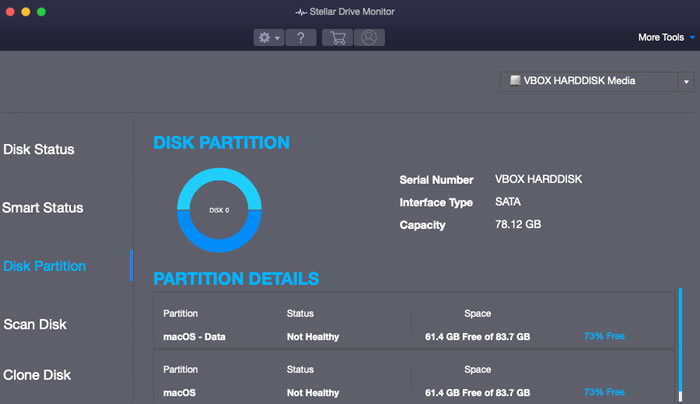Click 61.4 GB Free space for macOS partition

pos(477,393)
